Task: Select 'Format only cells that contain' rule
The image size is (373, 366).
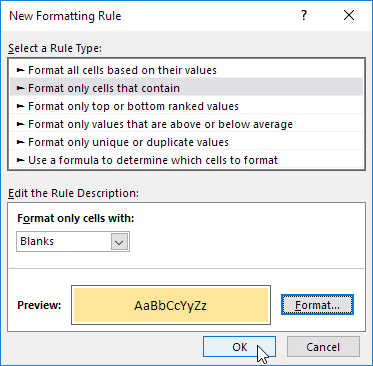Action: [x=187, y=88]
